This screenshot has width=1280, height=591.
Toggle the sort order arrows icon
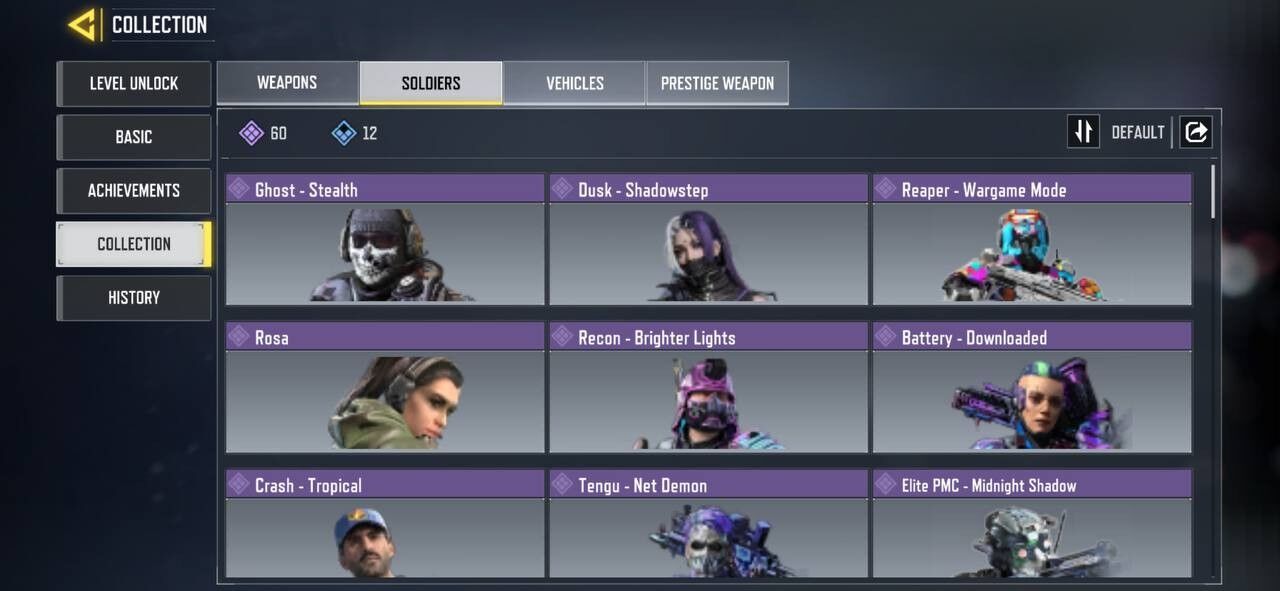click(x=1083, y=132)
